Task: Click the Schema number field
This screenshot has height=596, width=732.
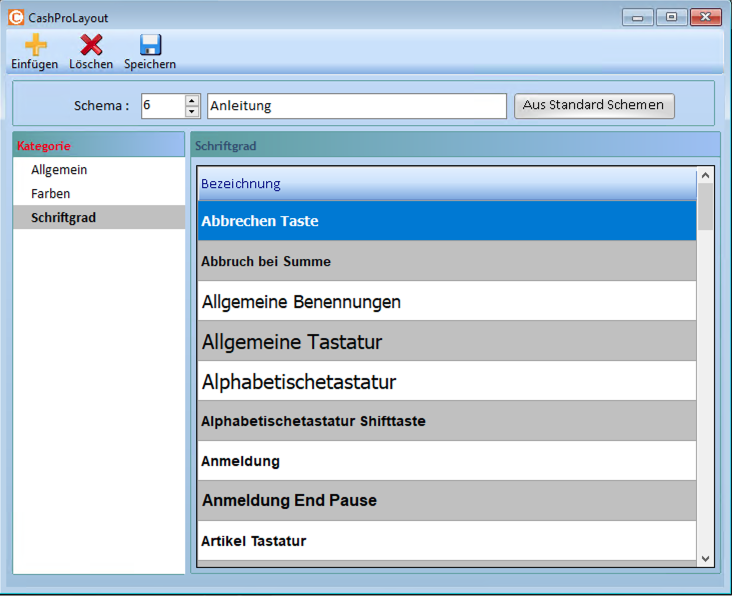Action: [x=162, y=106]
